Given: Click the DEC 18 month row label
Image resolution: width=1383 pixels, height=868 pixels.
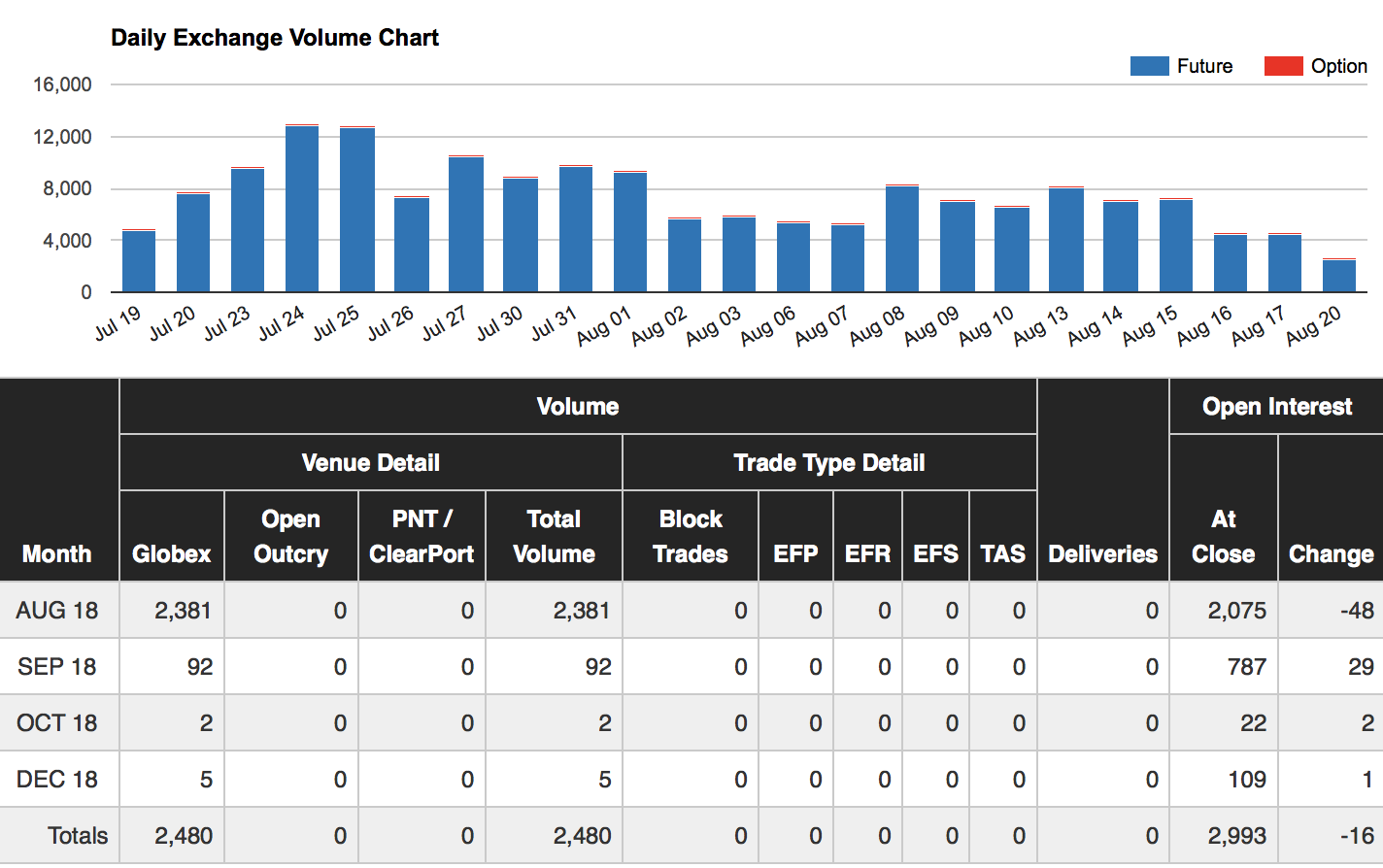Looking at the screenshot, I should coord(57,780).
